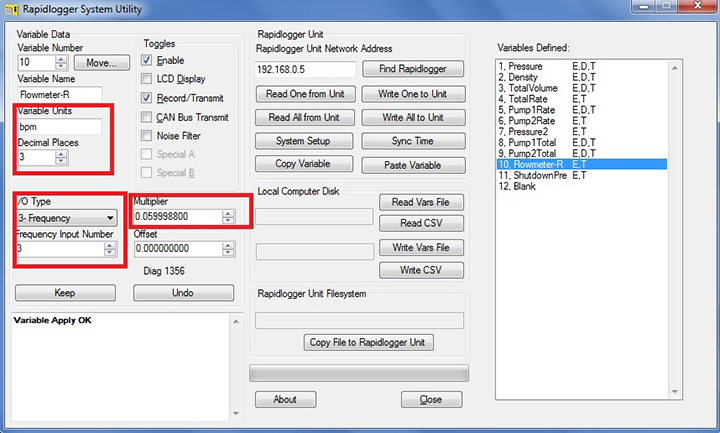Decrease the Offset value stepper
This screenshot has width=720, height=433.
tap(228, 253)
